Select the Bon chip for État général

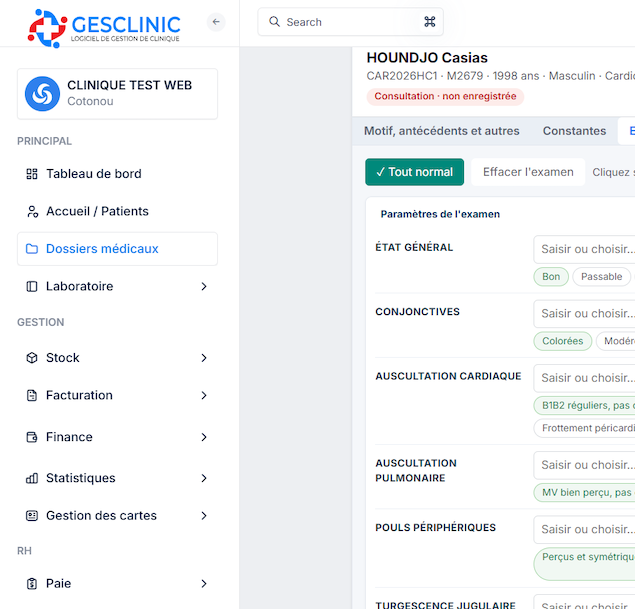pos(551,277)
